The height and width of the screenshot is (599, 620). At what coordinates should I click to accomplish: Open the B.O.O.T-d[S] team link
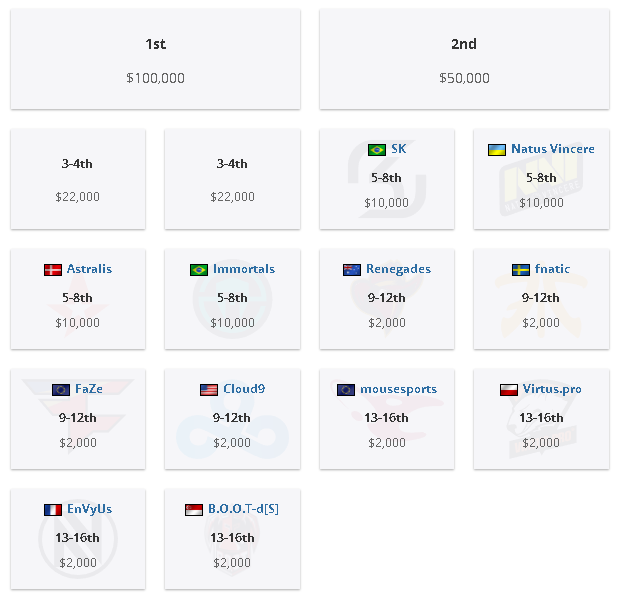click(x=244, y=509)
